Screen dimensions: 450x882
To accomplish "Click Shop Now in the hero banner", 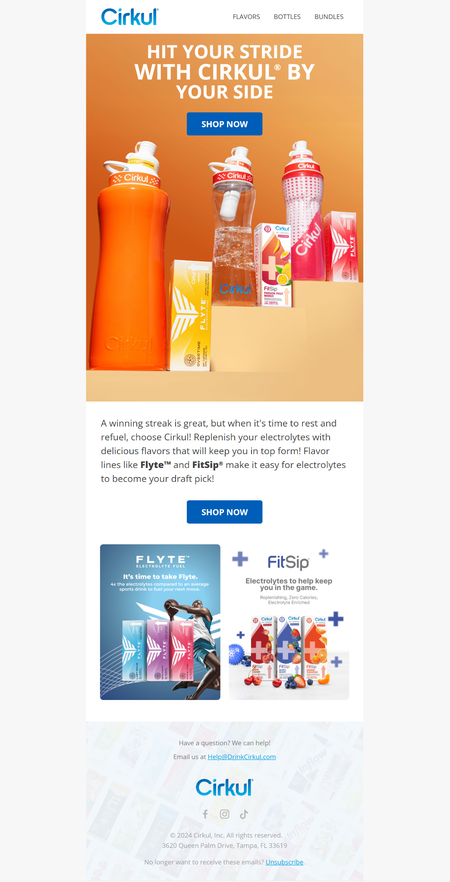I will 224,124.
